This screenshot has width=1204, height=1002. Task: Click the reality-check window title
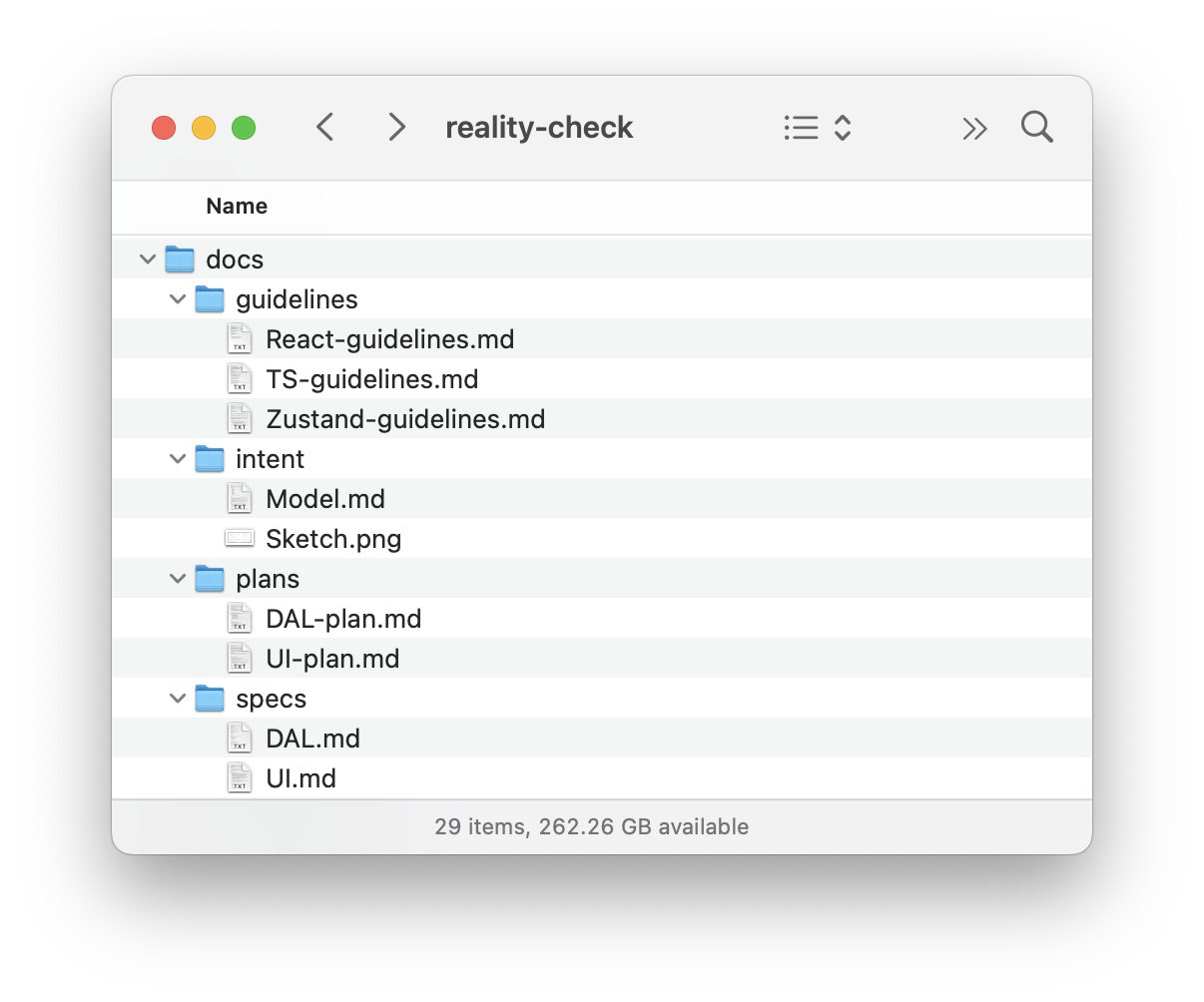coord(539,127)
